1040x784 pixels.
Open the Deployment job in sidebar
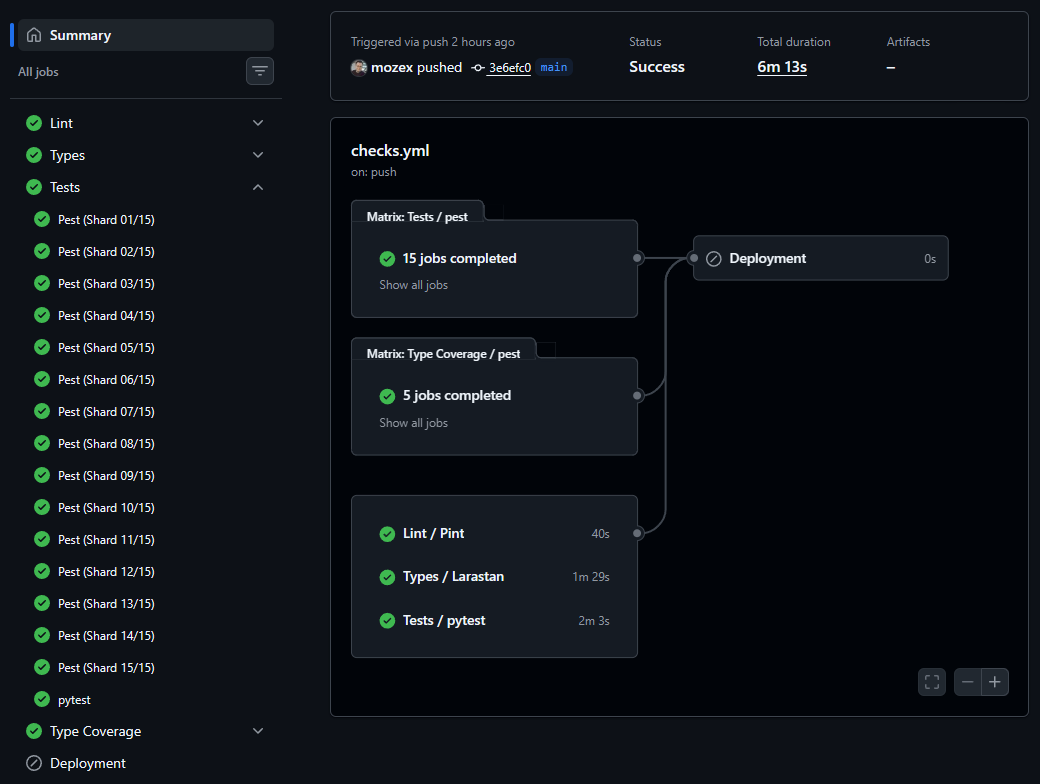(x=88, y=763)
